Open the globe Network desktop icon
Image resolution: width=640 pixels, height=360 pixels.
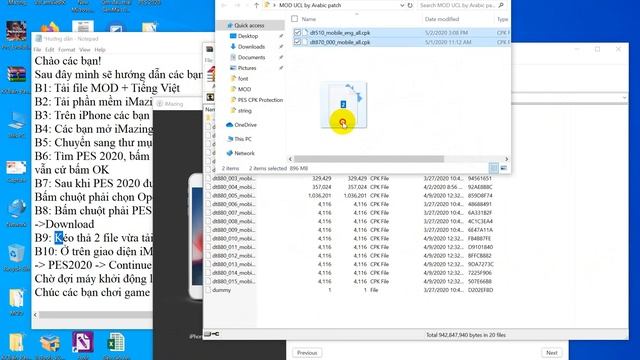pos(16,213)
